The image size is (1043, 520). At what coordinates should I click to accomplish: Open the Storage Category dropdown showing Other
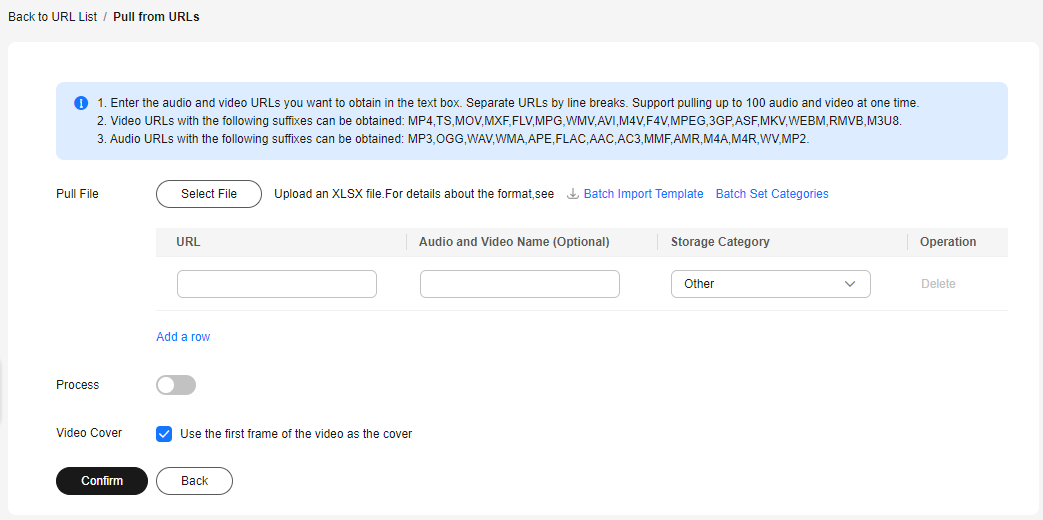tap(771, 284)
